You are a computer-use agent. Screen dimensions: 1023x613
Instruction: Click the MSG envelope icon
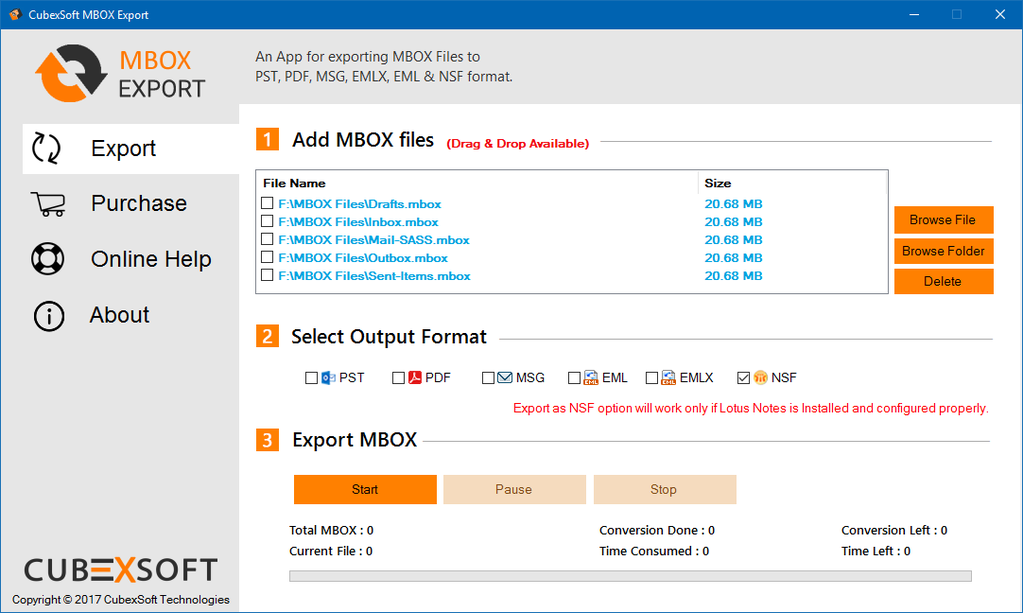tap(505, 378)
